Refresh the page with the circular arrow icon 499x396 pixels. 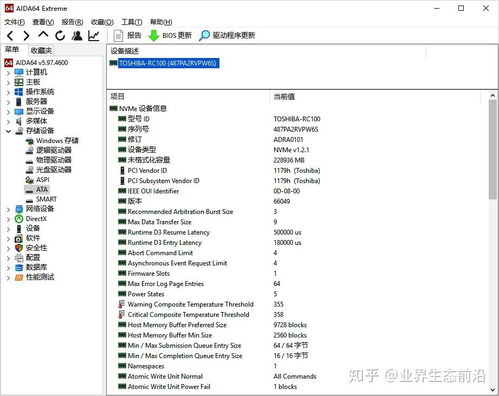[x=60, y=35]
